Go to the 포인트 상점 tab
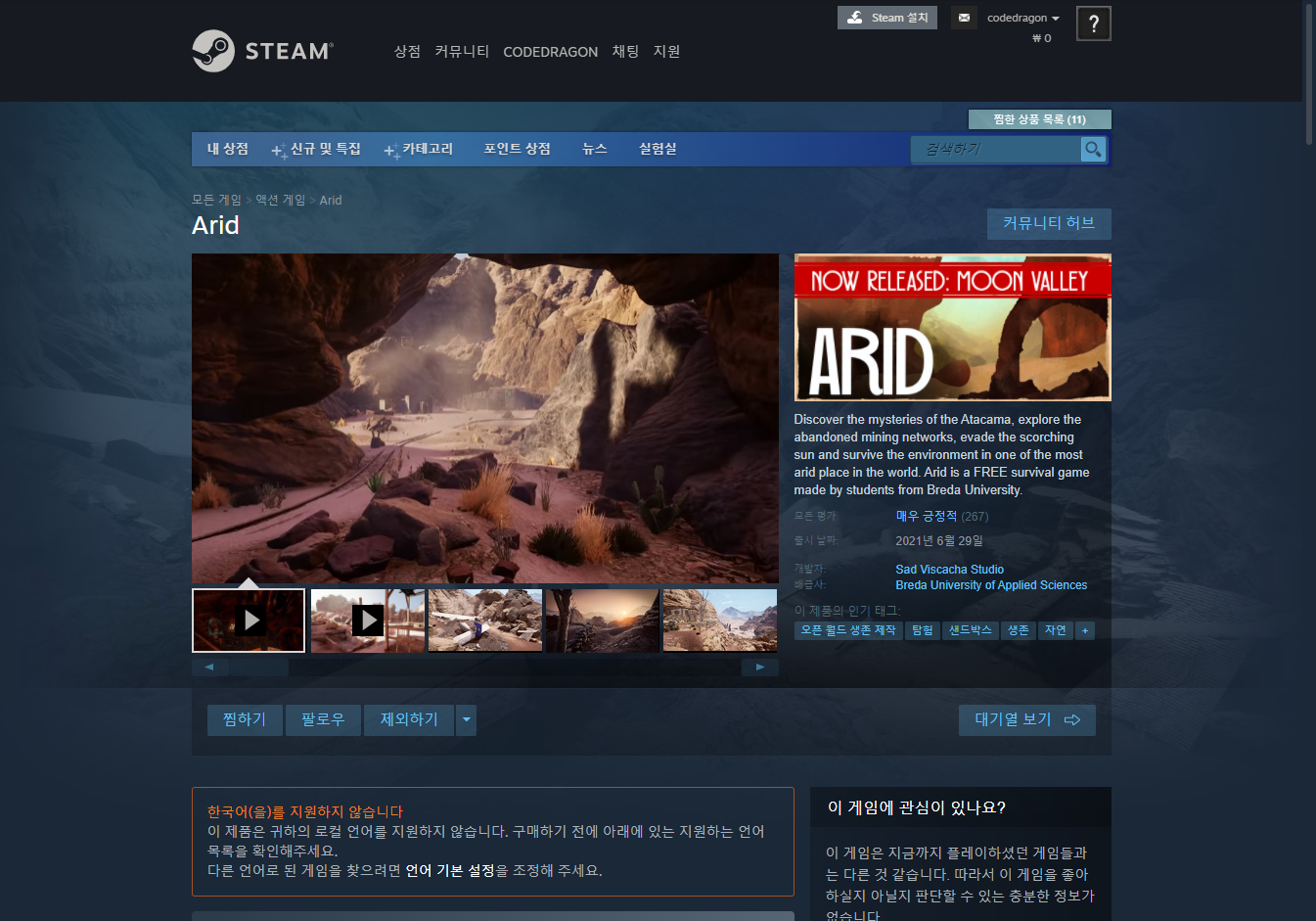Viewport: 1316px width, 921px height. [517, 149]
